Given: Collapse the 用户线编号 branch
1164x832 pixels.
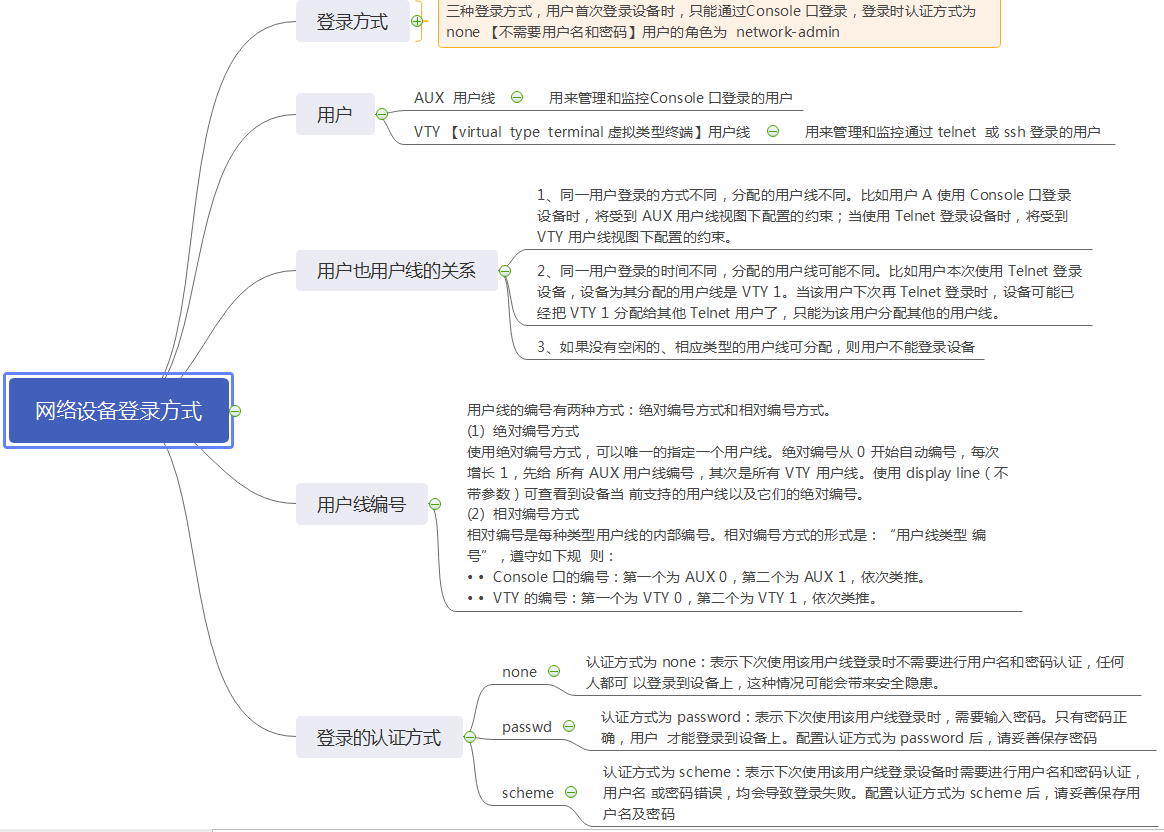Looking at the screenshot, I should pyautogui.click(x=434, y=504).
